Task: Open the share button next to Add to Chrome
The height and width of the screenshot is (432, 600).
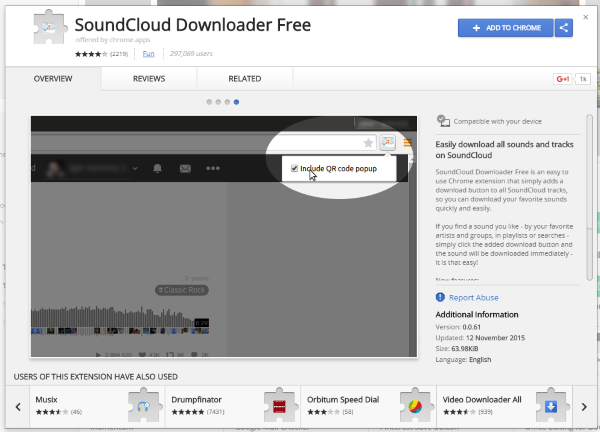Action: (x=564, y=28)
